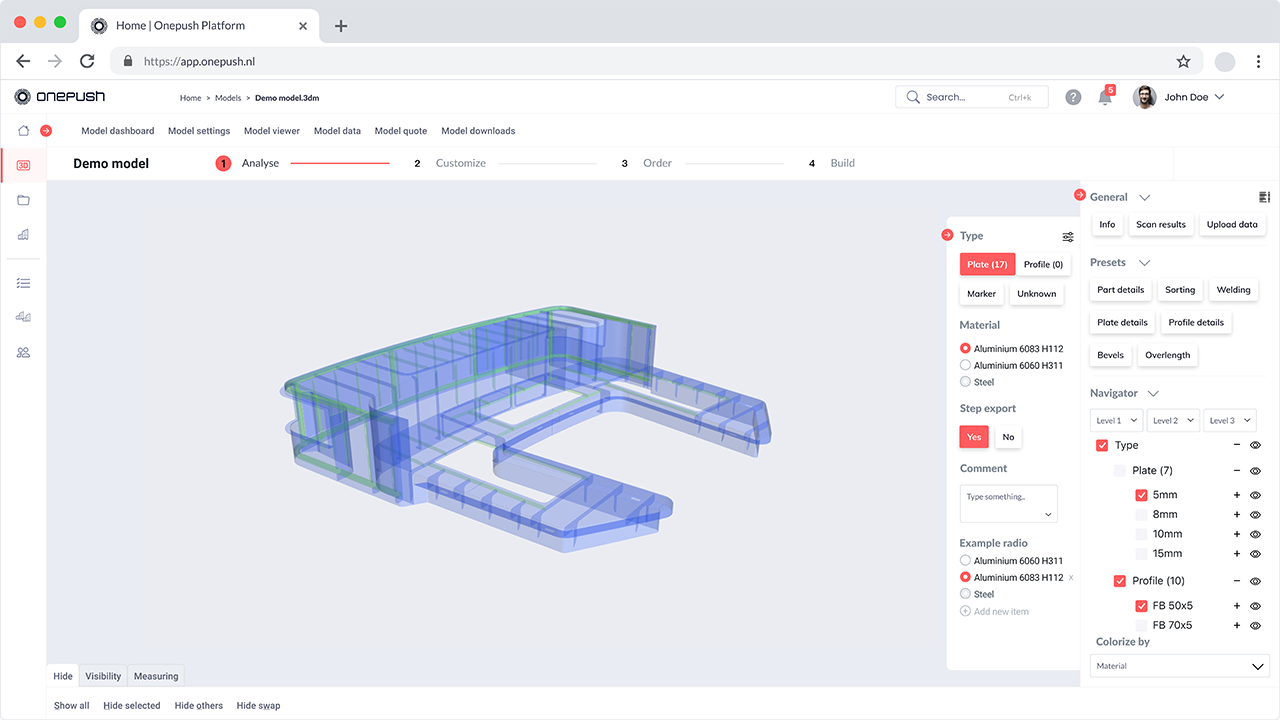The image size is (1280, 720).
Task: Open the bar chart icon in sidebar
Action: 23,235
